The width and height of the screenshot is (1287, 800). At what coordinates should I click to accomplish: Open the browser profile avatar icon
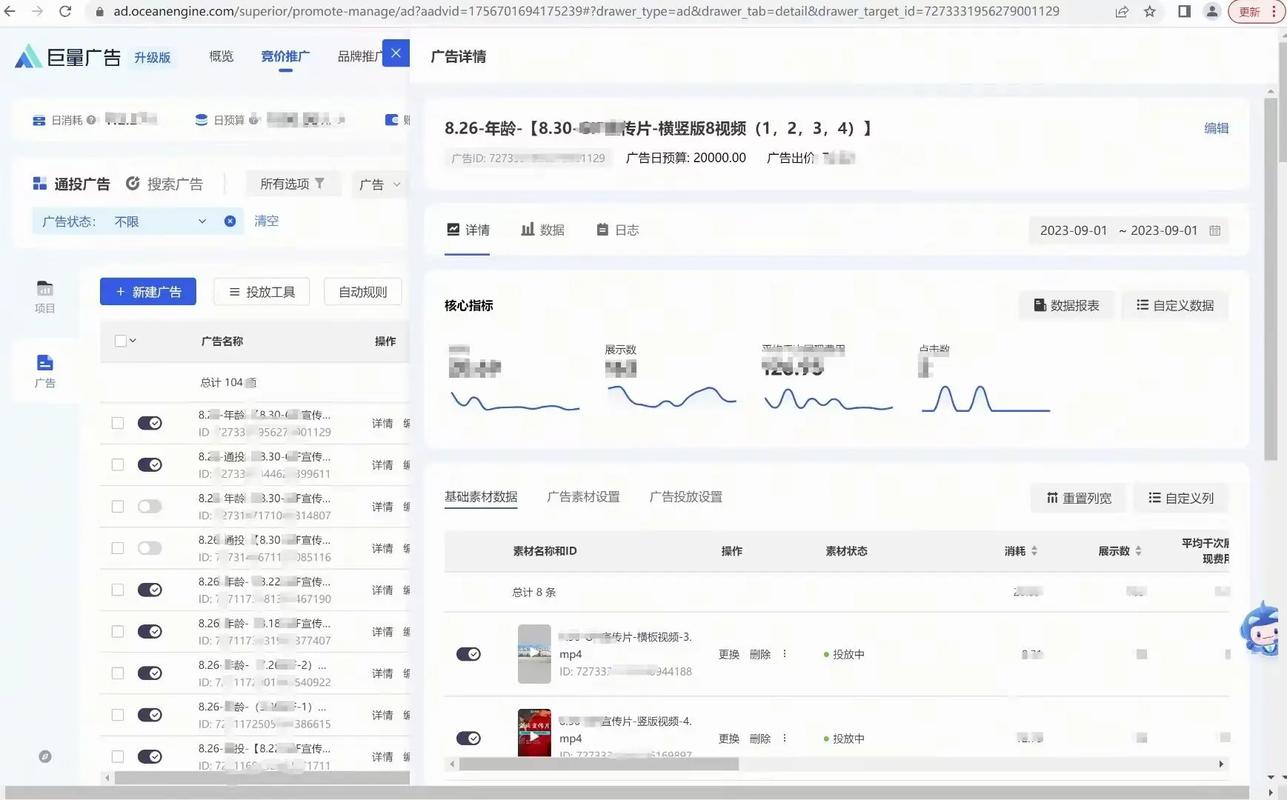point(1212,12)
